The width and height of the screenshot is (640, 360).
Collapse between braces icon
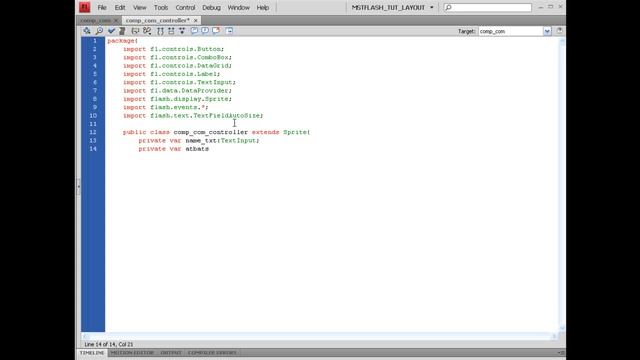[x=160, y=31]
